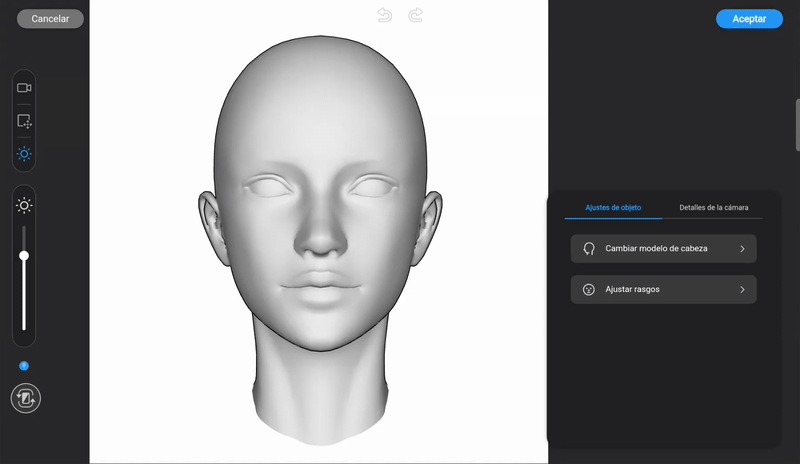Open Detalles de la cámara tab
800x464 pixels.
pyautogui.click(x=713, y=208)
